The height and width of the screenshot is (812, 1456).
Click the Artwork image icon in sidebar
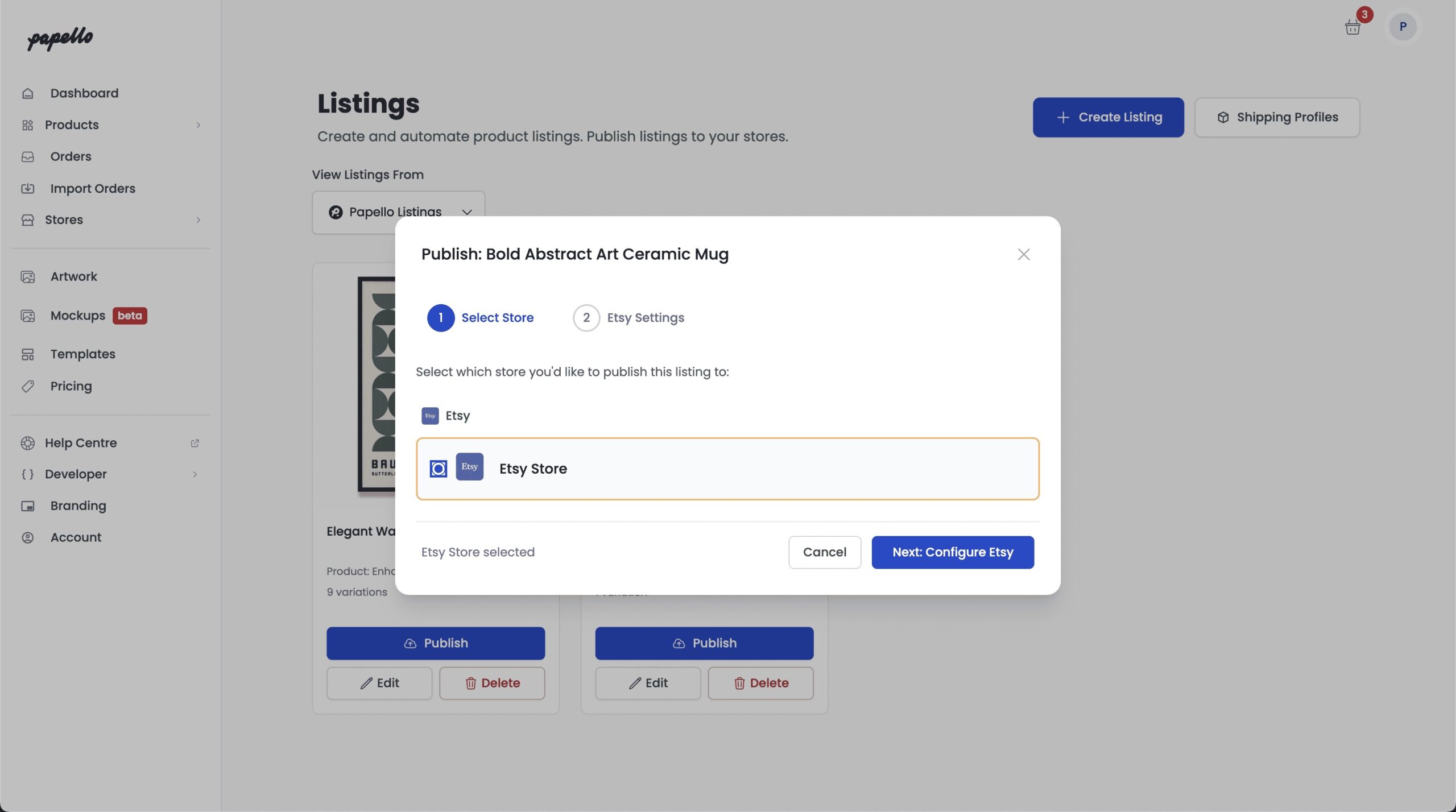click(x=28, y=277)
